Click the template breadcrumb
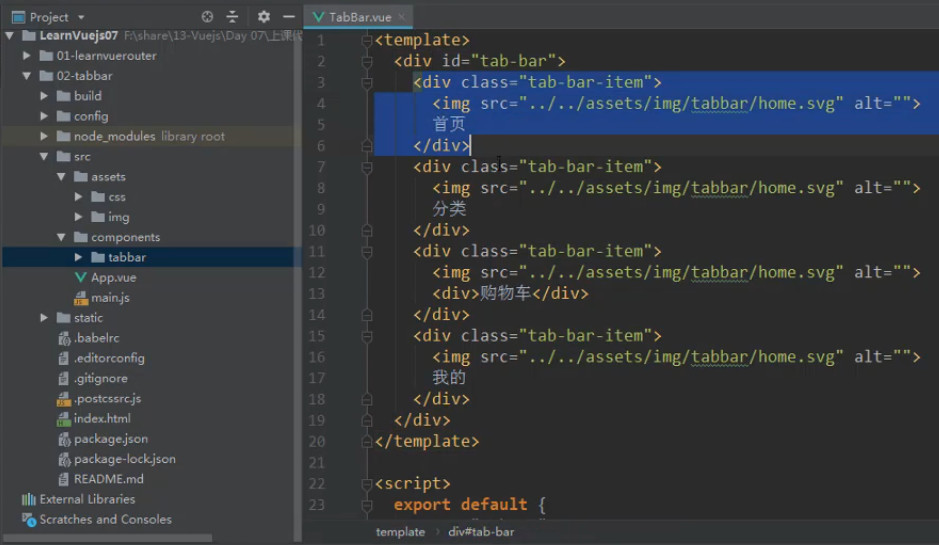 click(400, 532)
